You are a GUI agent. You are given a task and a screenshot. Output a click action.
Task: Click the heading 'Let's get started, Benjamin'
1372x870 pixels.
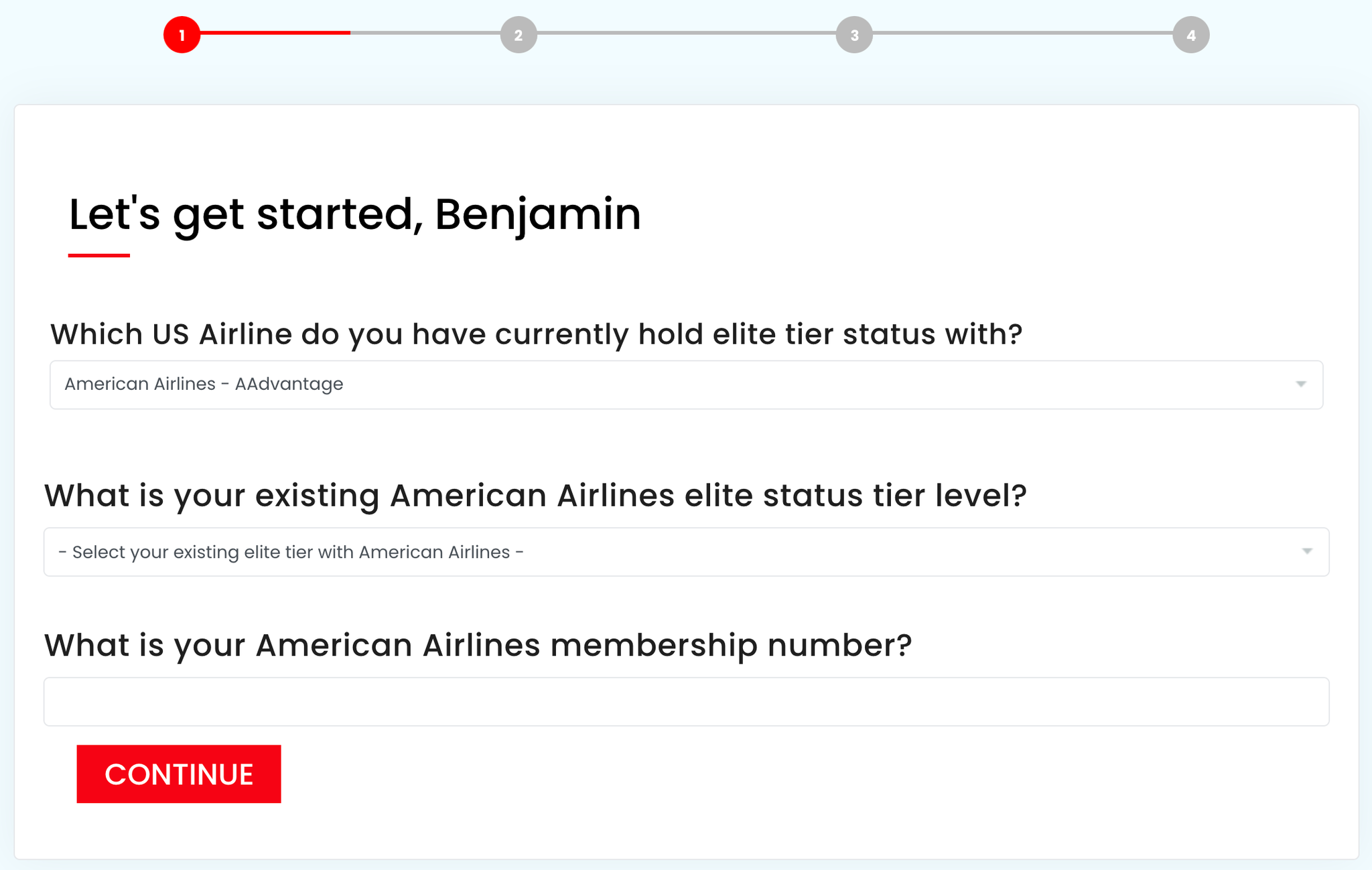pos(353,214)
